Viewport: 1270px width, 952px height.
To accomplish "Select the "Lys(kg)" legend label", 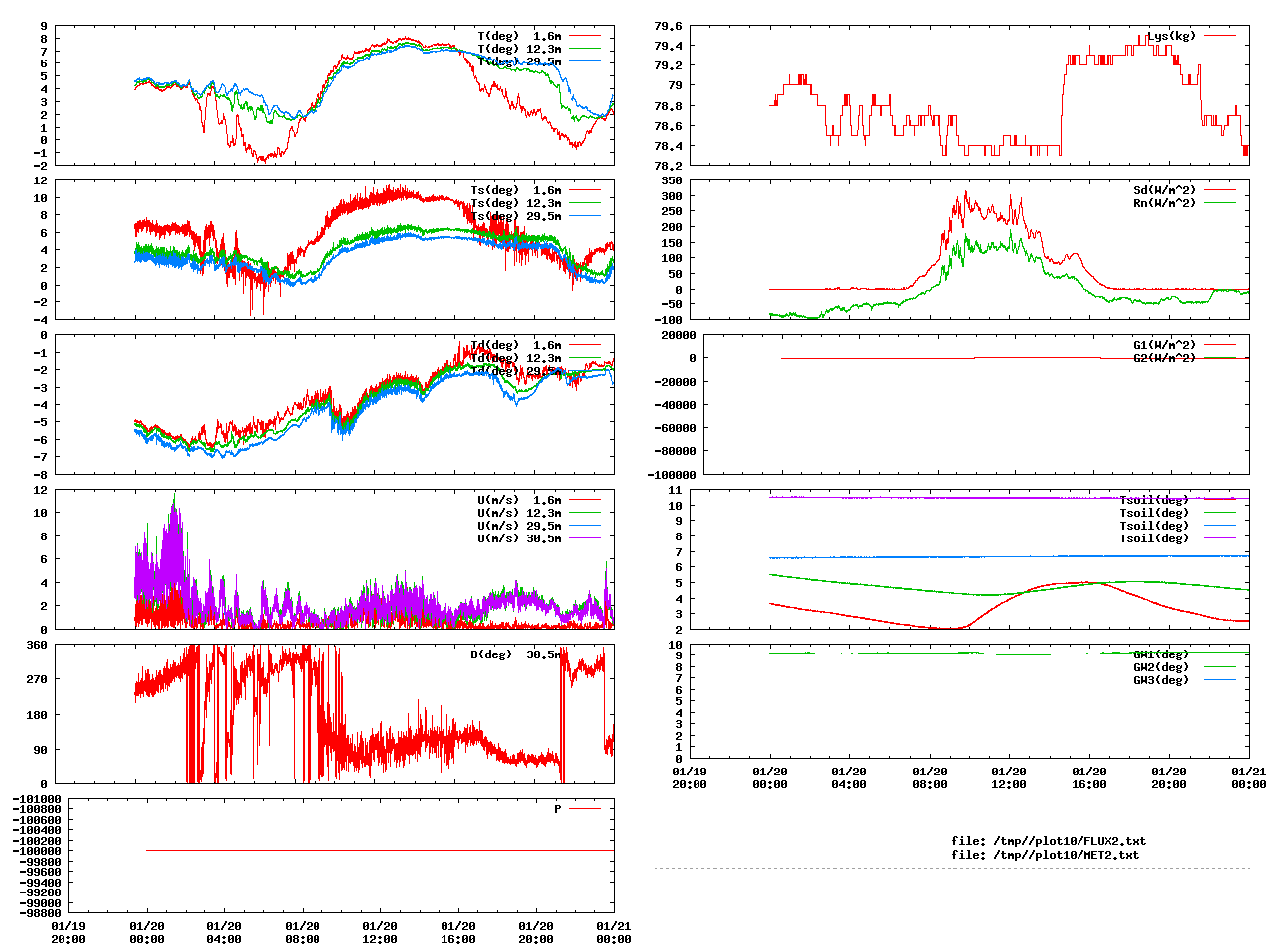I will point(1172,36).
